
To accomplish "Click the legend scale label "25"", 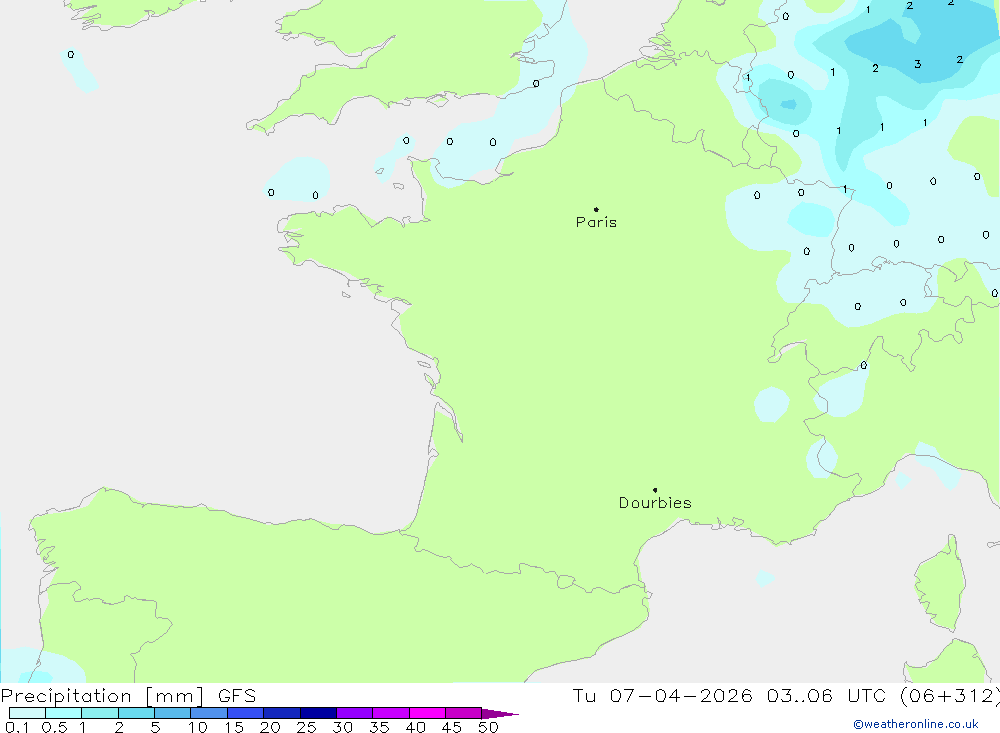I will [307, 727].
